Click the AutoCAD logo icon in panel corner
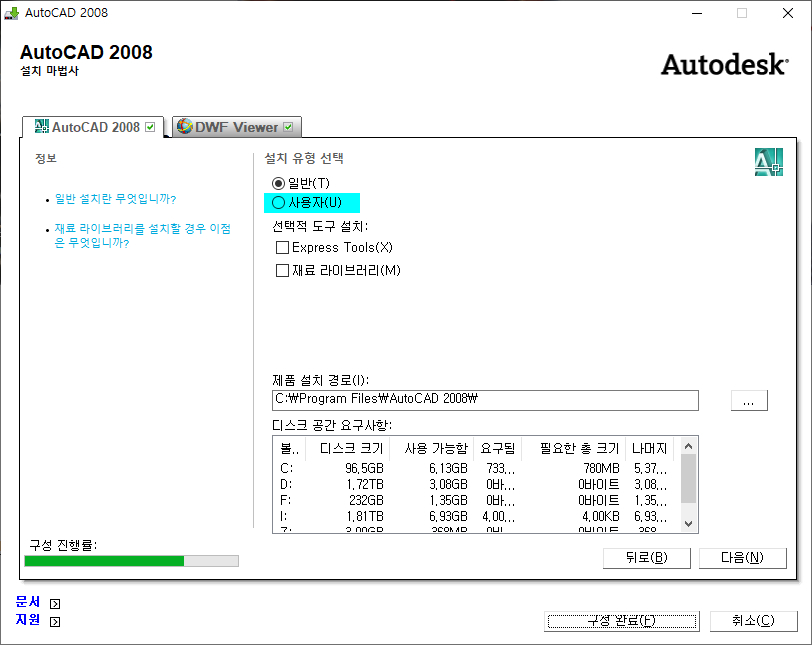Viewport: 812px width, 645px height. pyautogui.click(x=768, y=162)
